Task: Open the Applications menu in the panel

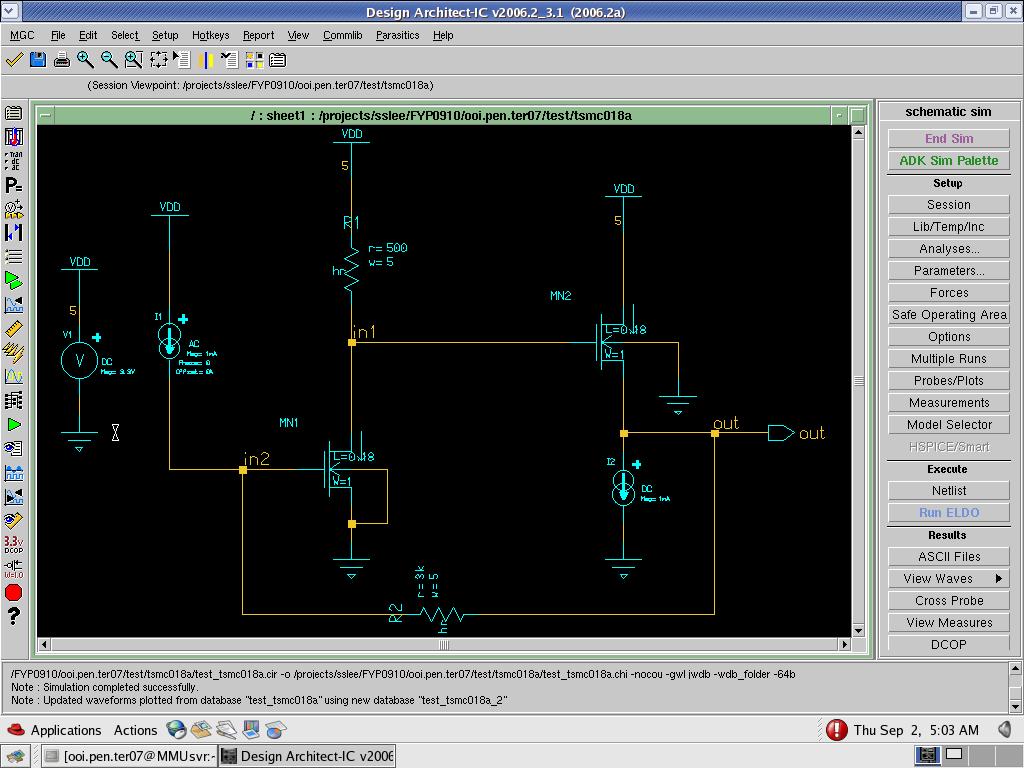Action: [x=65, y=730]
